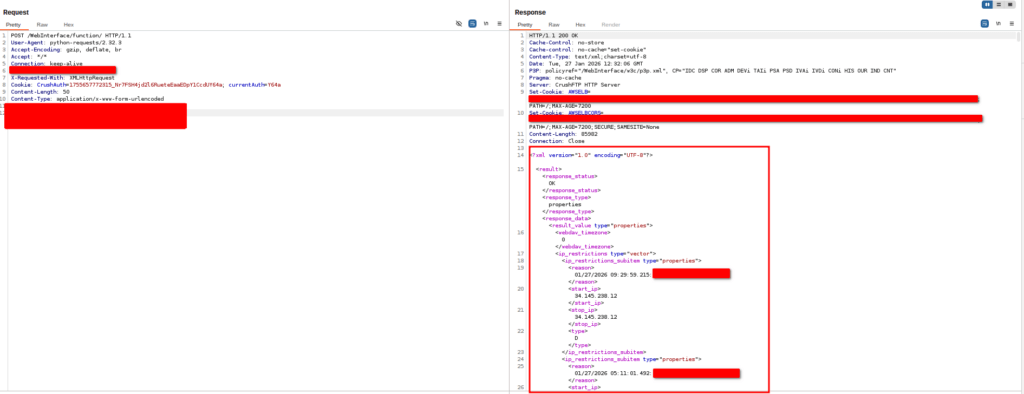
Task: Click the opening <response_status> tag
Action: [x=569, y=176]
